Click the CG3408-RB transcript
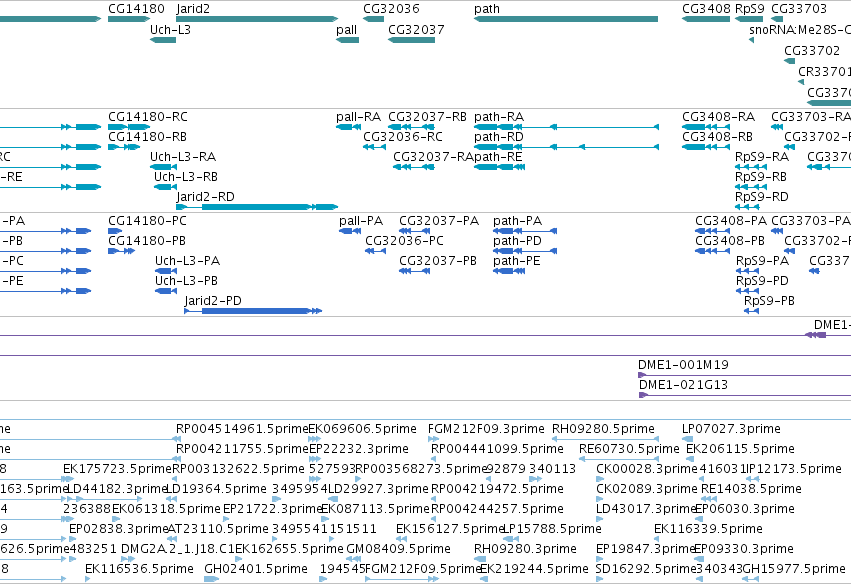This screenshot has height=584, width=851. [706, 147]
